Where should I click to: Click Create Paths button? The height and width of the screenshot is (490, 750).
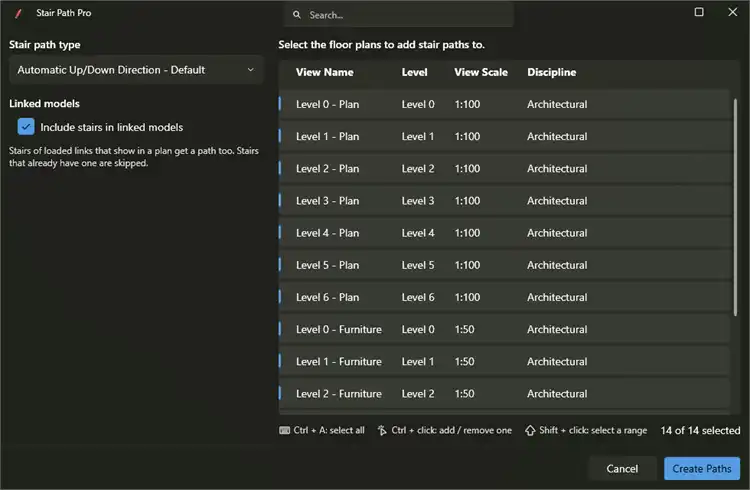click(702, 468)
